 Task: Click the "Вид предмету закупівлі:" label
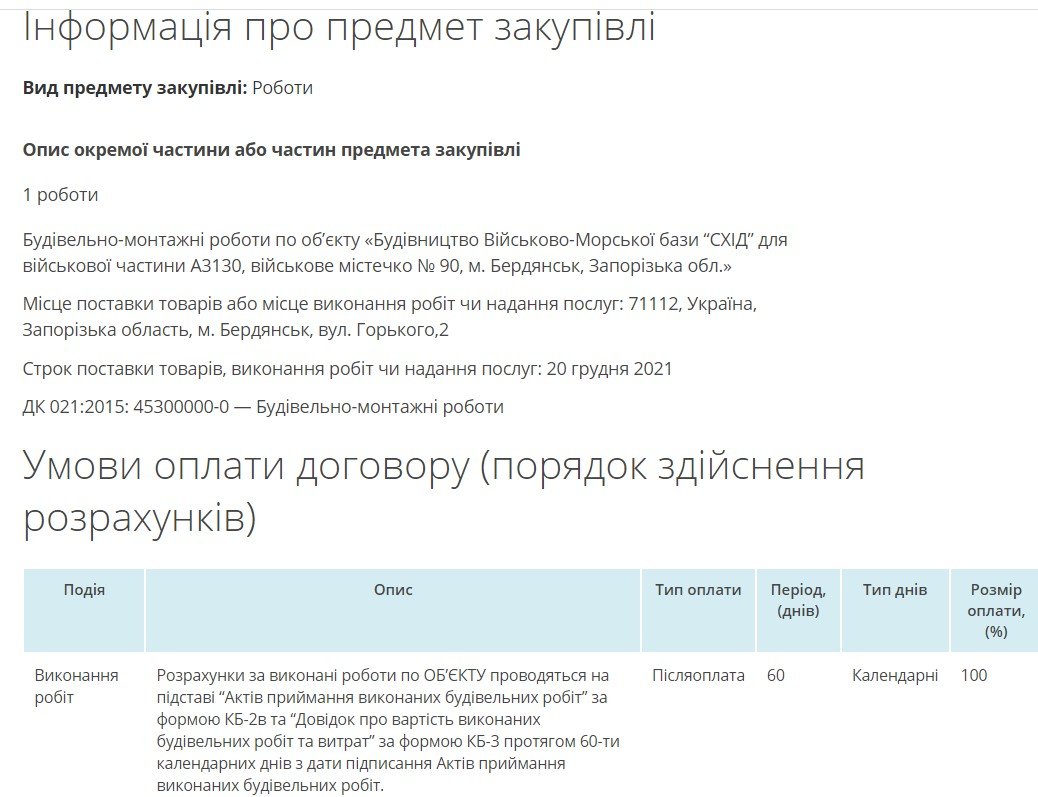pos(134,88)
